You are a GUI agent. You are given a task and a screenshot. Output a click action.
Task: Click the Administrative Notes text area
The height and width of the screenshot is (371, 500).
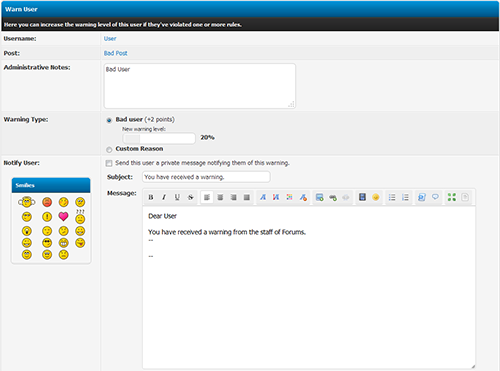(200, 86)
